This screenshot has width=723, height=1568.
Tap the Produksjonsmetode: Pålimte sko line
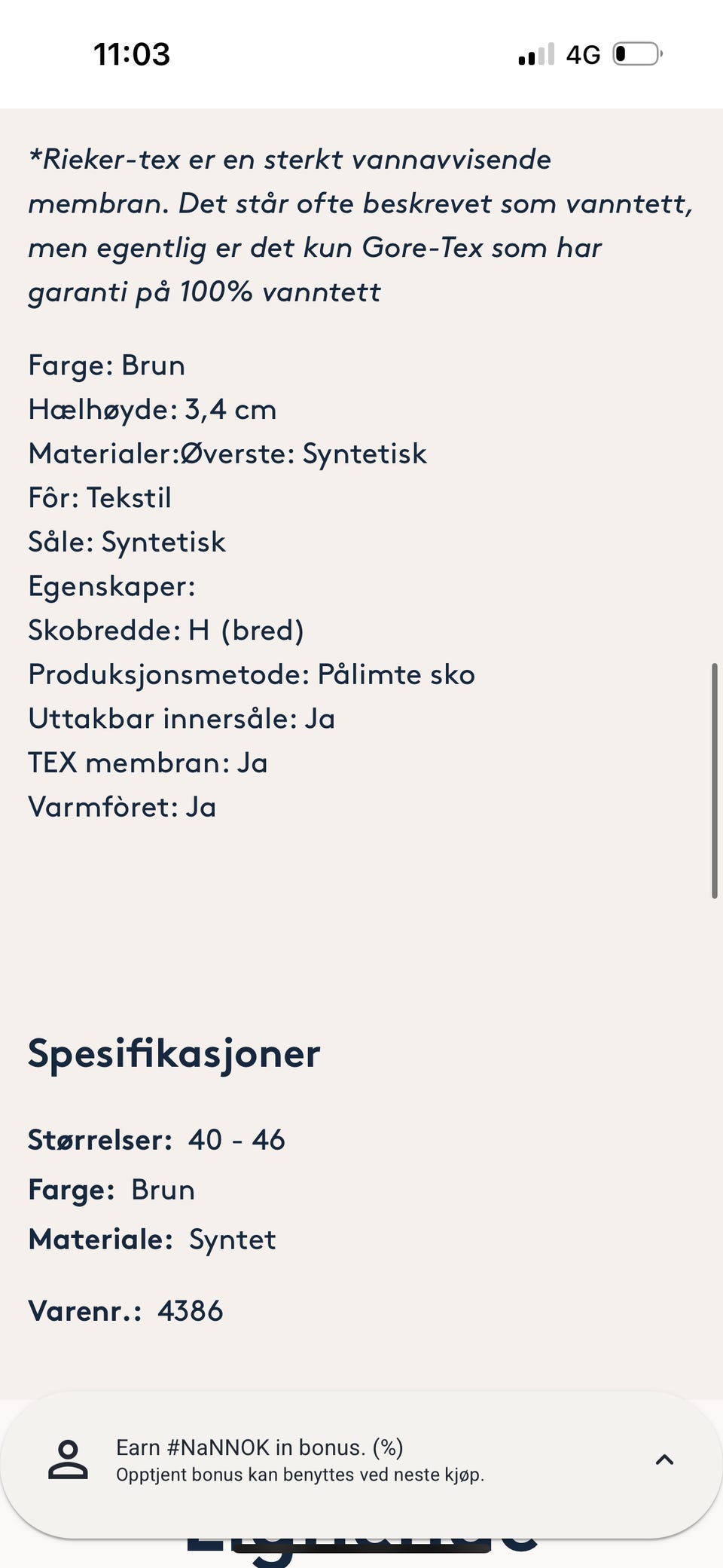(x=252, y=675)
